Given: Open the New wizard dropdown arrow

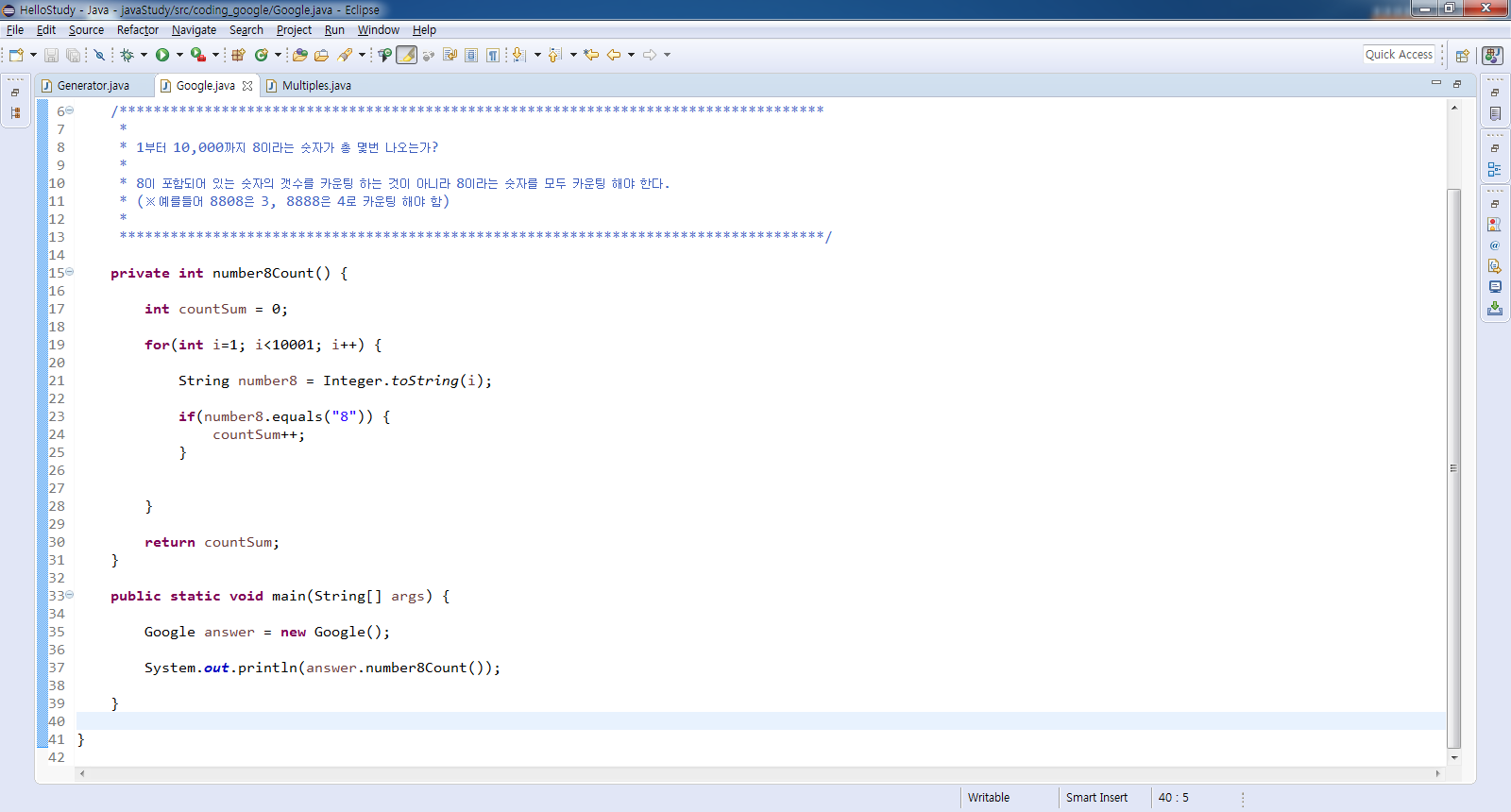Looking at the screenshot, I should [x=33, y=55].
